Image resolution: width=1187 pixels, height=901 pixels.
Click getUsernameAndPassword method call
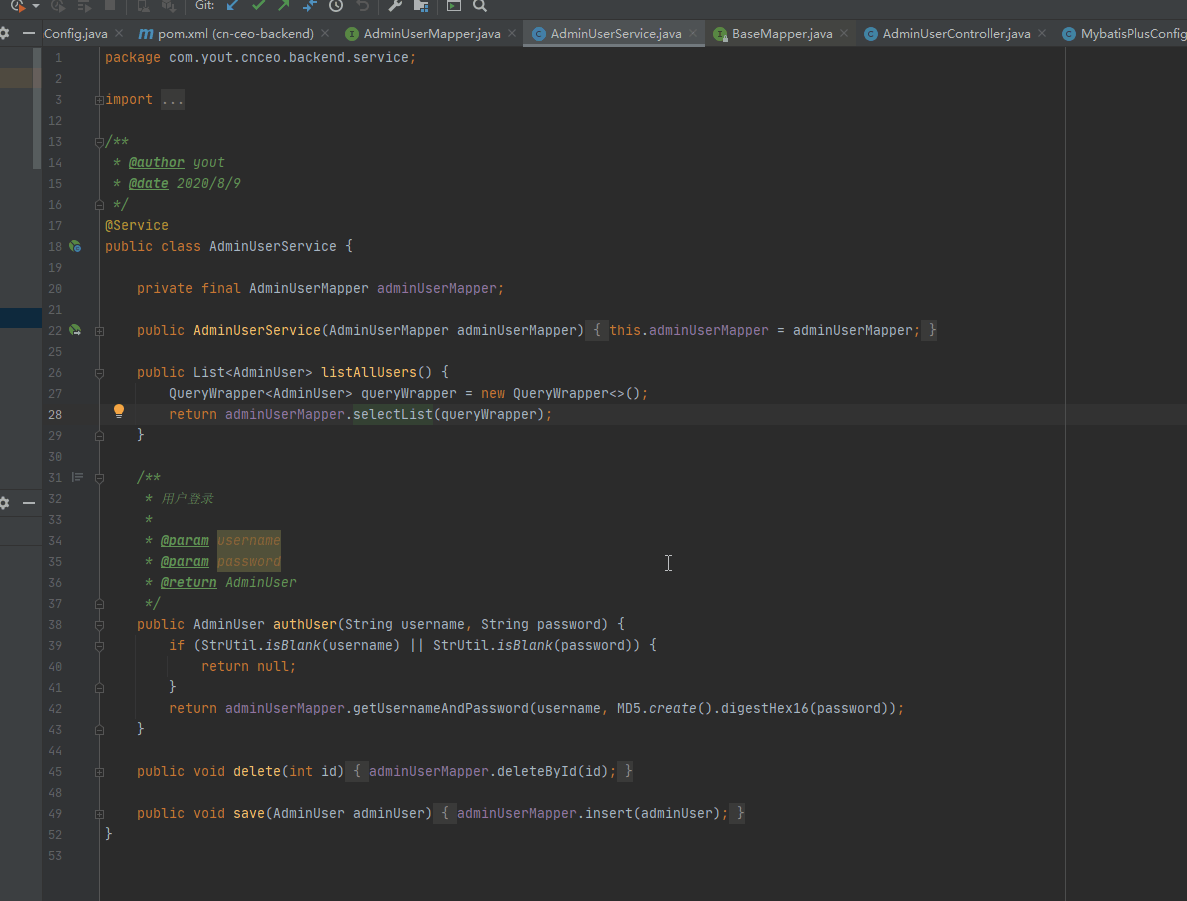point(441,708)
